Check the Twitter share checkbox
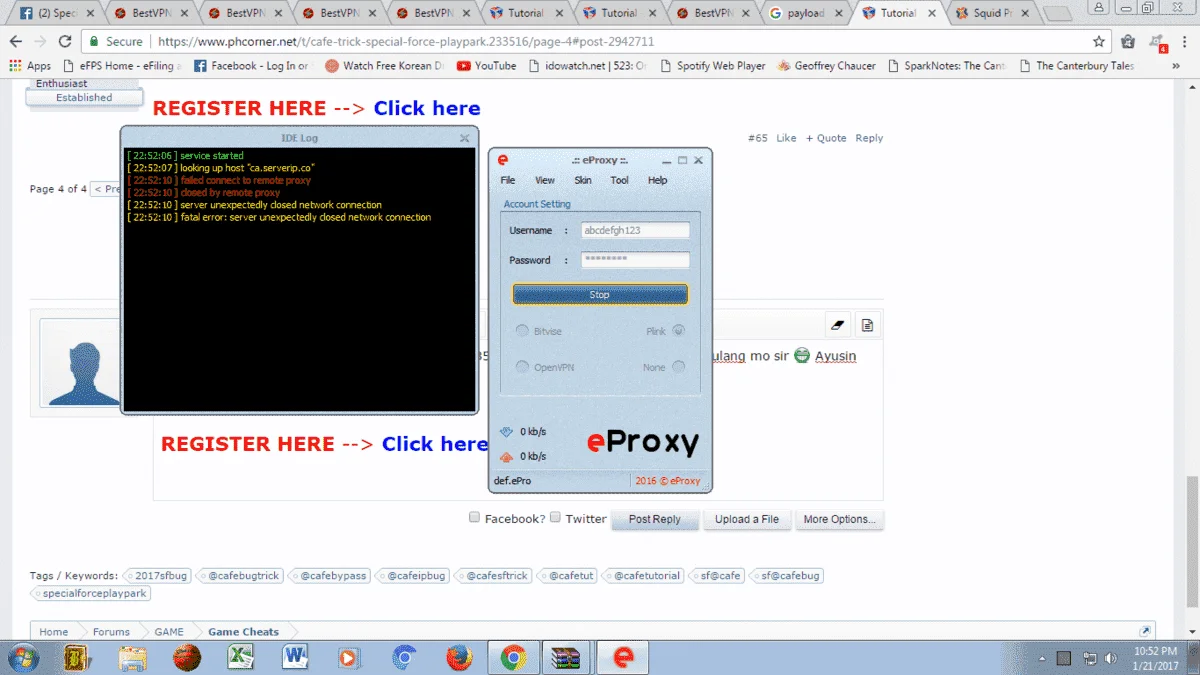 click(x=556, y=518)
